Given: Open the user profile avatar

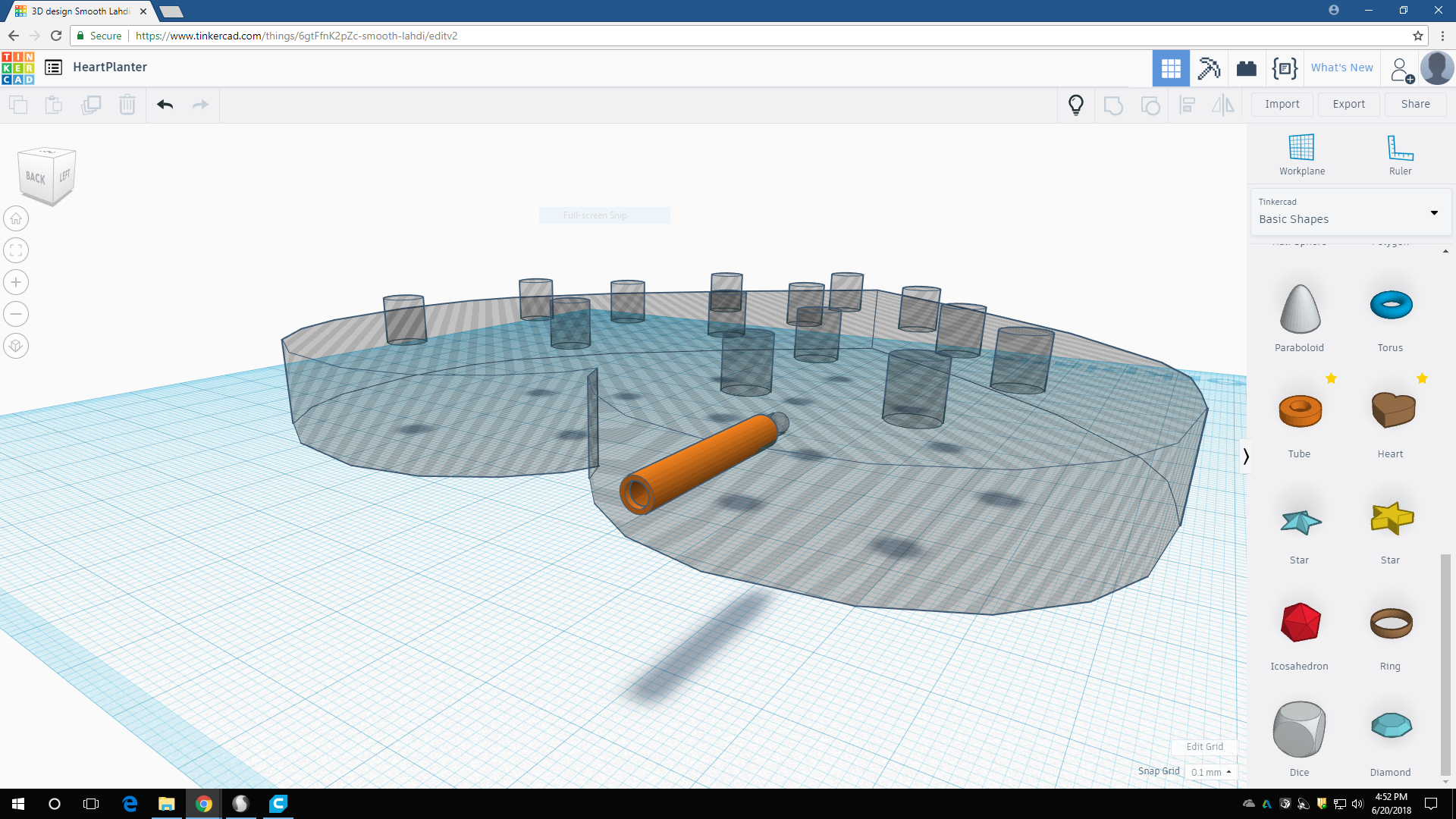Looking at the screenshot, I should pos(1437,68).
